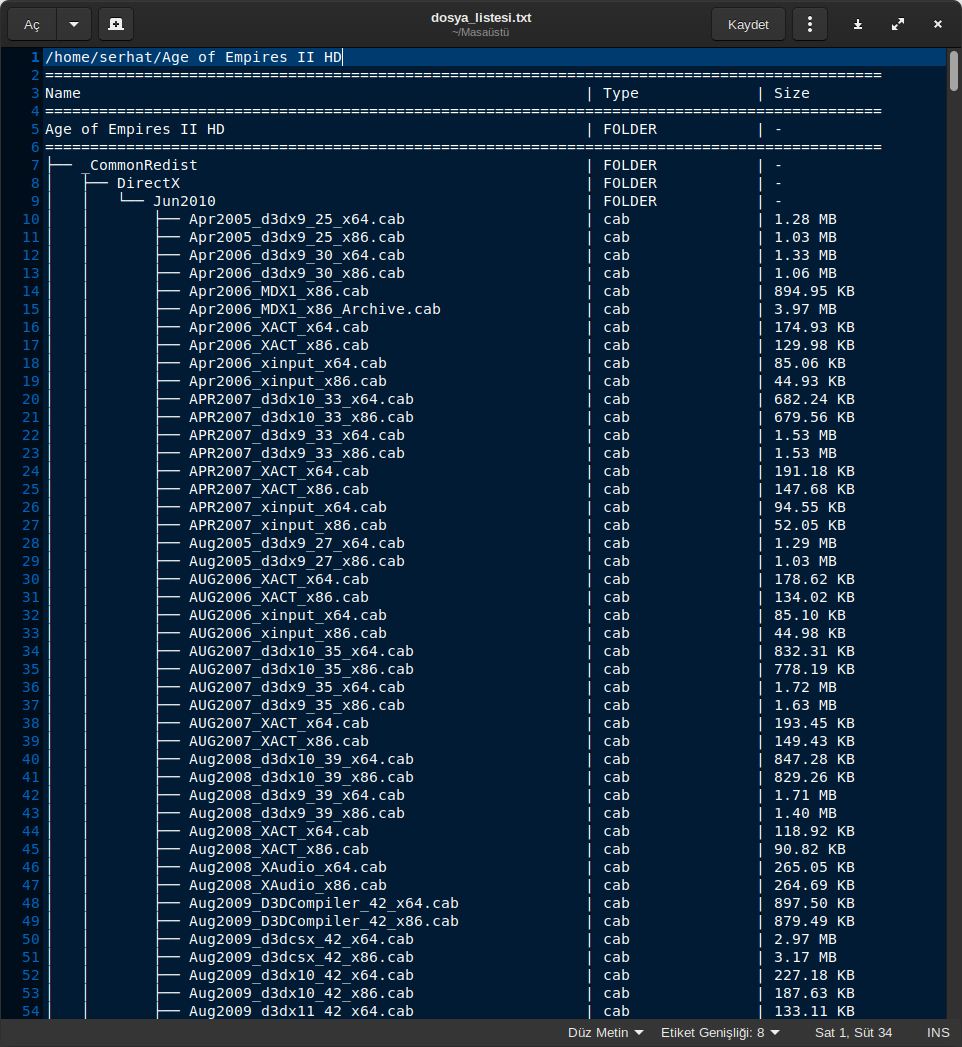Toggle the INS insert mode indicator
This screenshot has height=1047, width=962.
938,1032
